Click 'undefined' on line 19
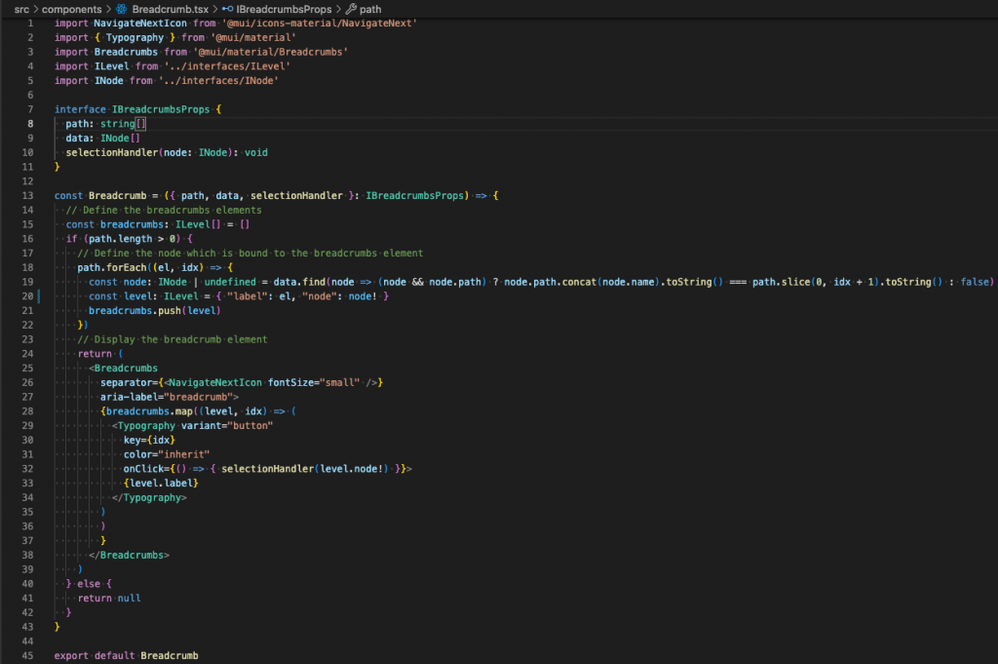The width and height of the screenshot is (998, 664). 230,282
